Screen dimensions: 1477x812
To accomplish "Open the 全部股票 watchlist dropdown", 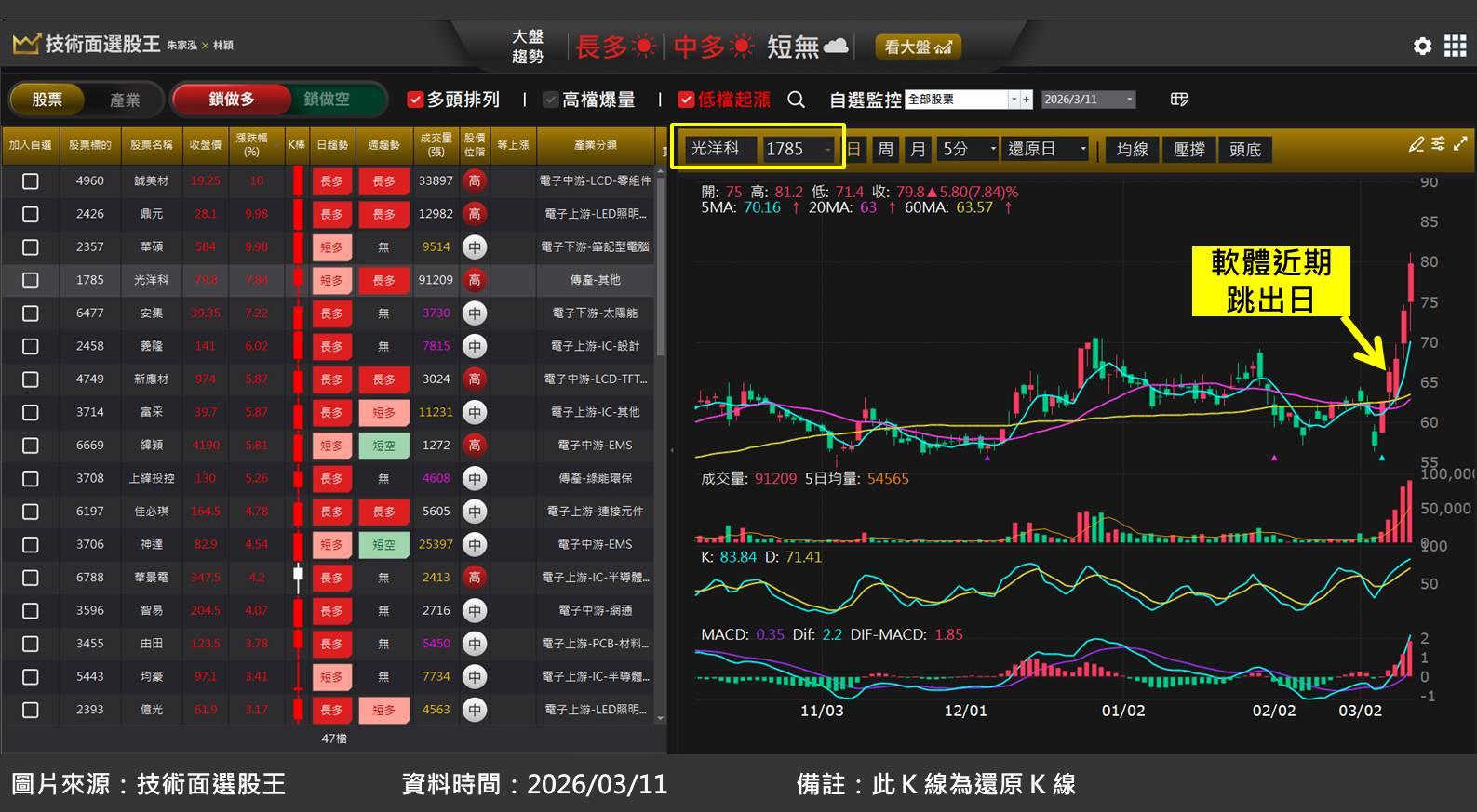I will coord(1013,100).
